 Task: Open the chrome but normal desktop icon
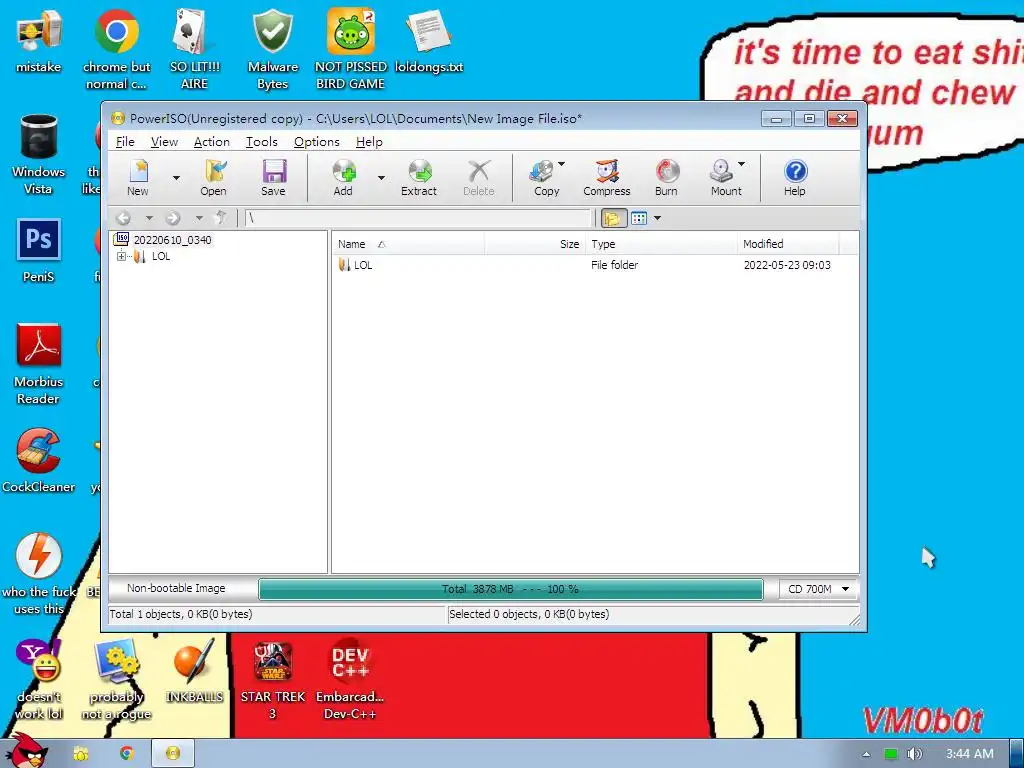[116, 50]
